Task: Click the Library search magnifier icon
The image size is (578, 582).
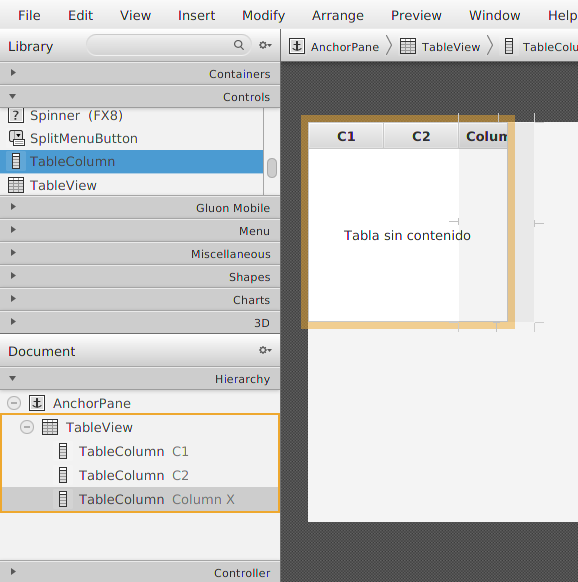Action: point(239,45)
